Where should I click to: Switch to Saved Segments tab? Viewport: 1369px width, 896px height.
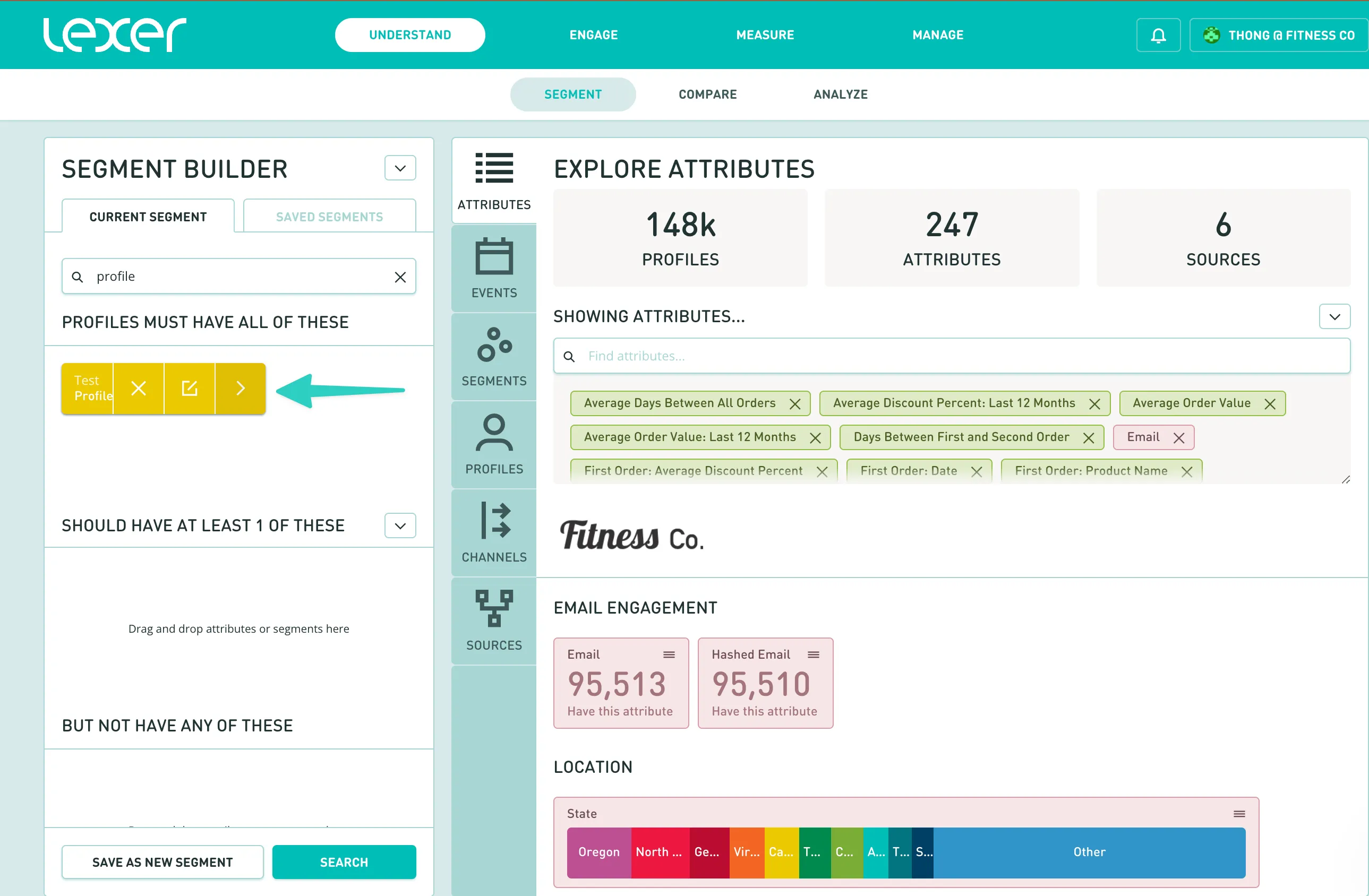[x=329, y=217]
